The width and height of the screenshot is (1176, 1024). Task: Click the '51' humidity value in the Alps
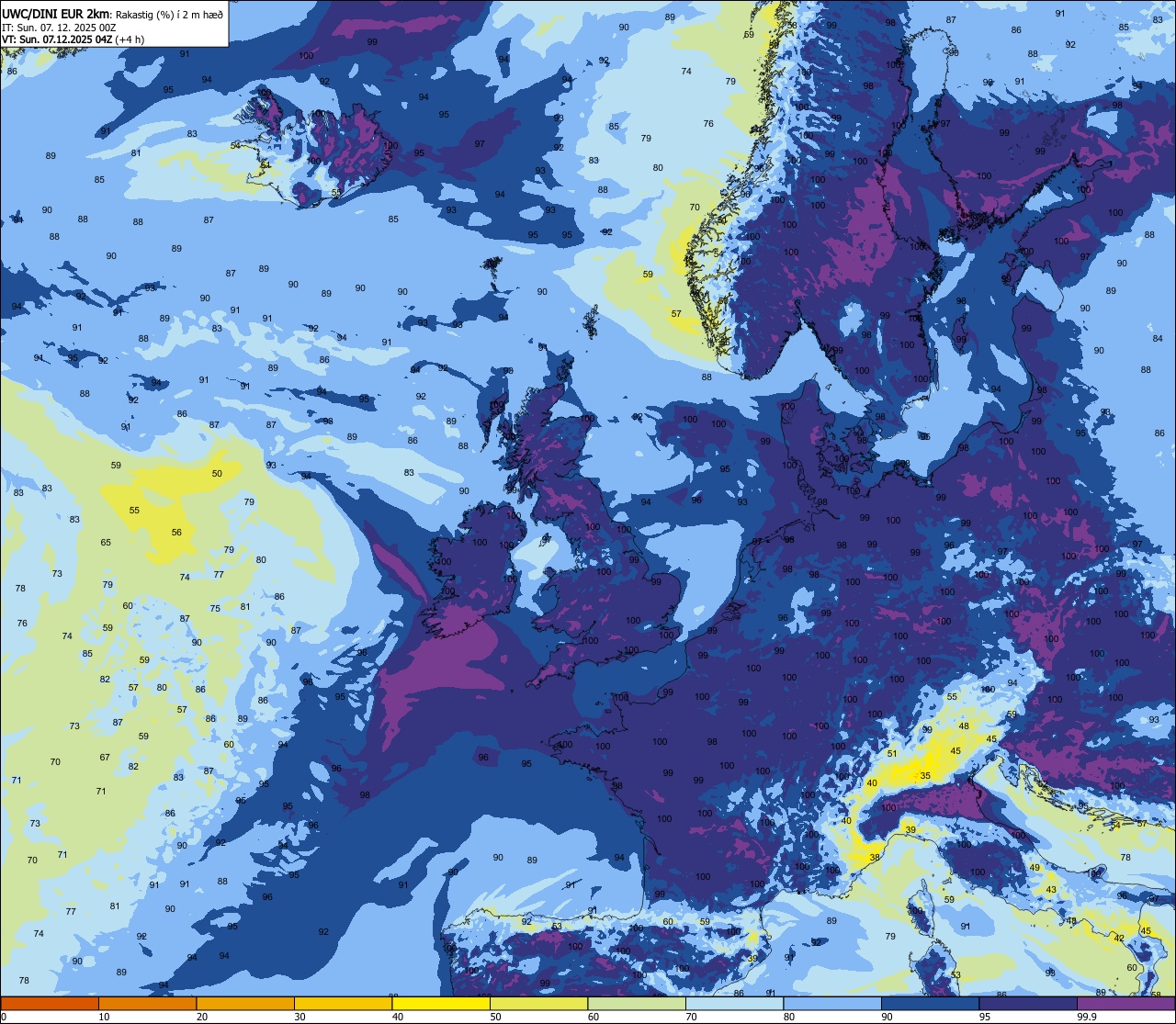click(x=892, y=754)
